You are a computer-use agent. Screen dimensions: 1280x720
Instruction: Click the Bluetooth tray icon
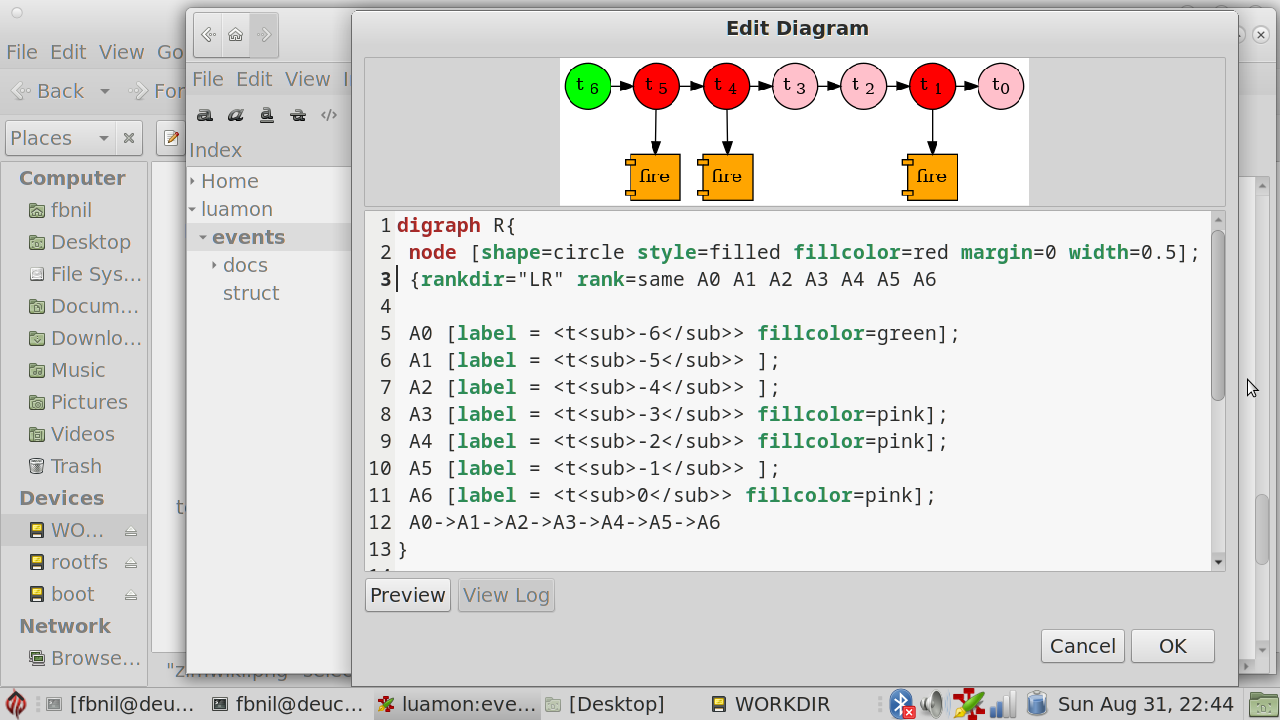901,704
